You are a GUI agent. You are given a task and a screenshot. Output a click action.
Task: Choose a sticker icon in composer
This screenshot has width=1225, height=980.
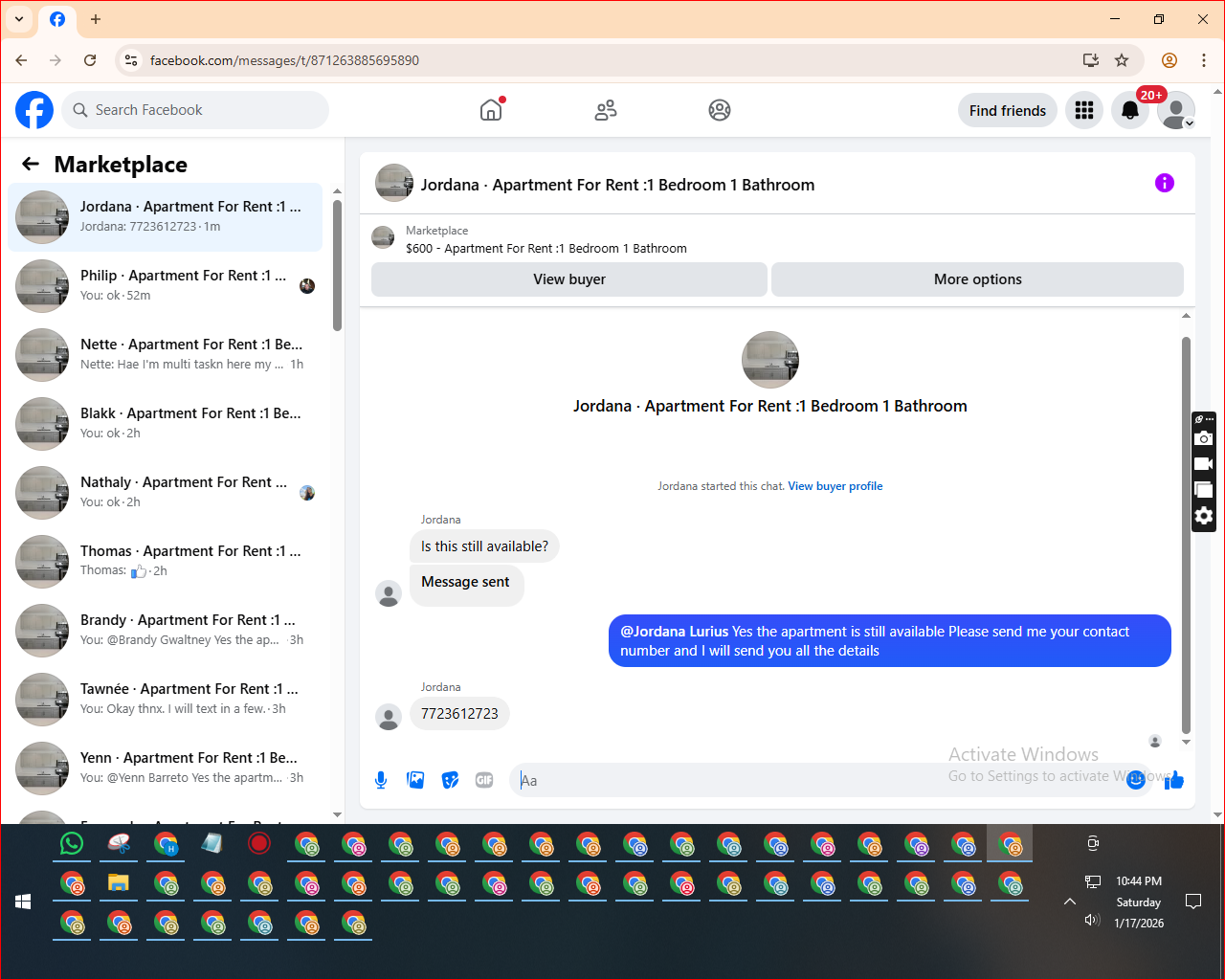coord(450,780)
